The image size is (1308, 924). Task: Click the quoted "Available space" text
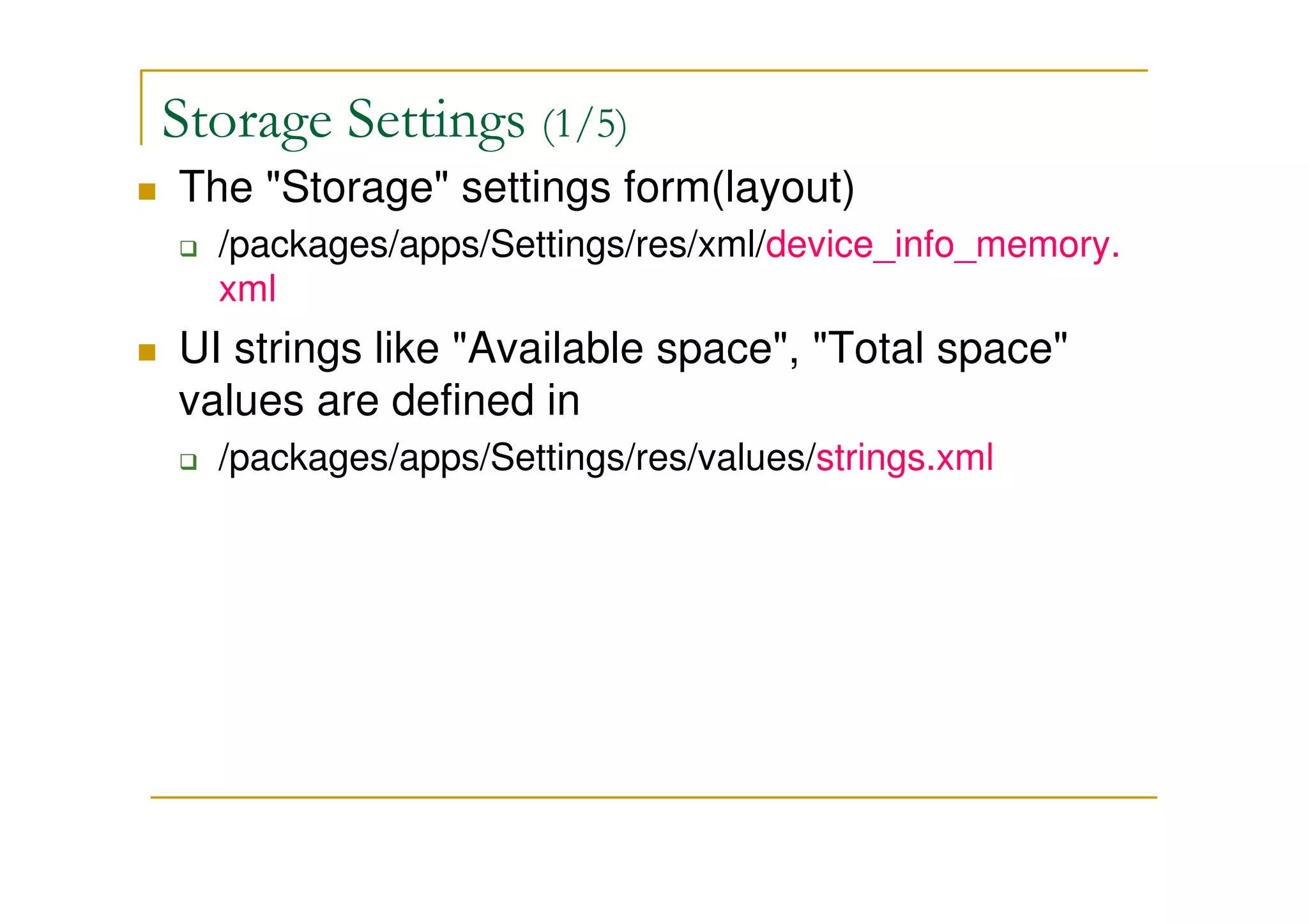620,349
